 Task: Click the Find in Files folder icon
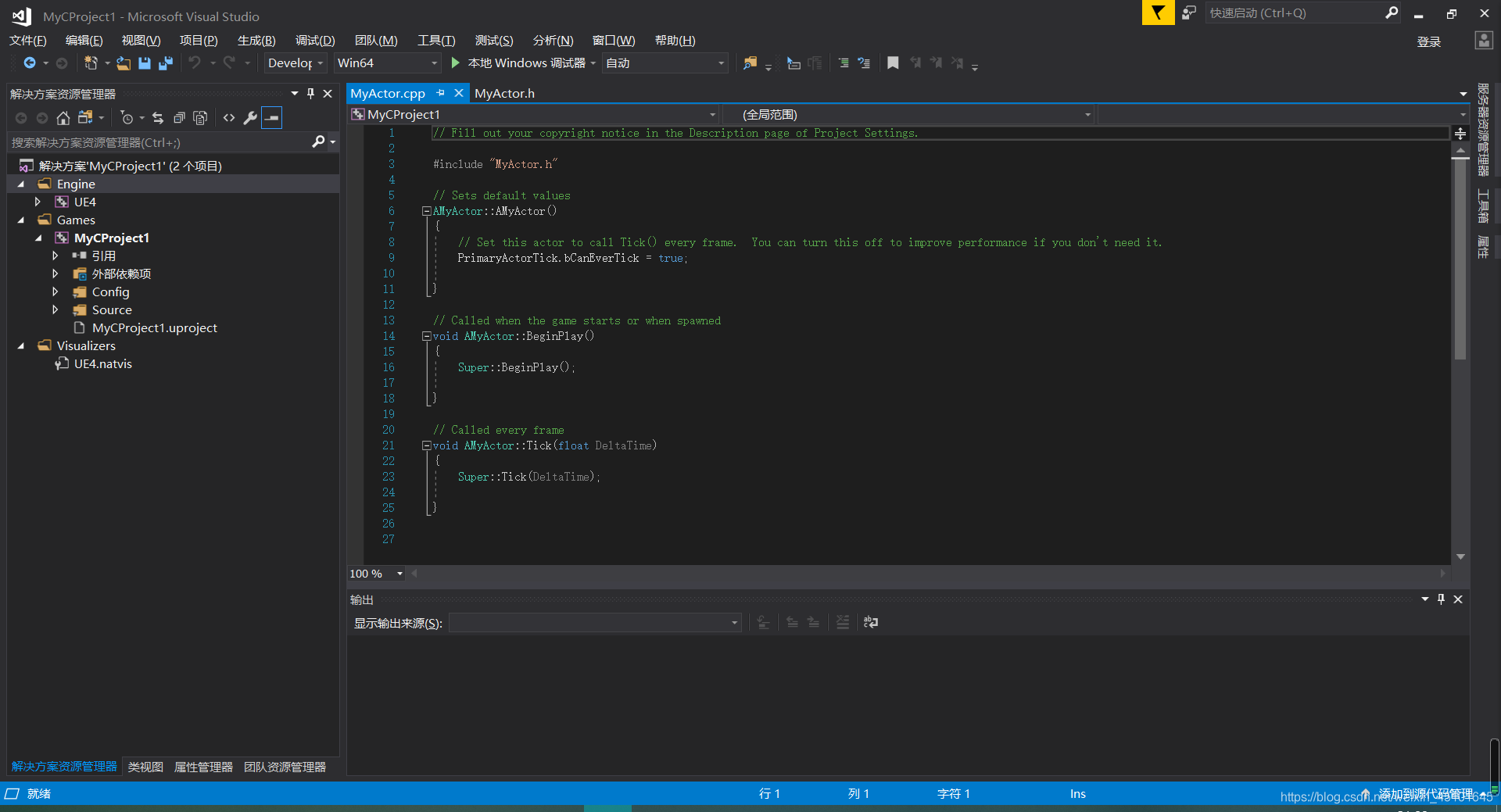click(750, 63)
